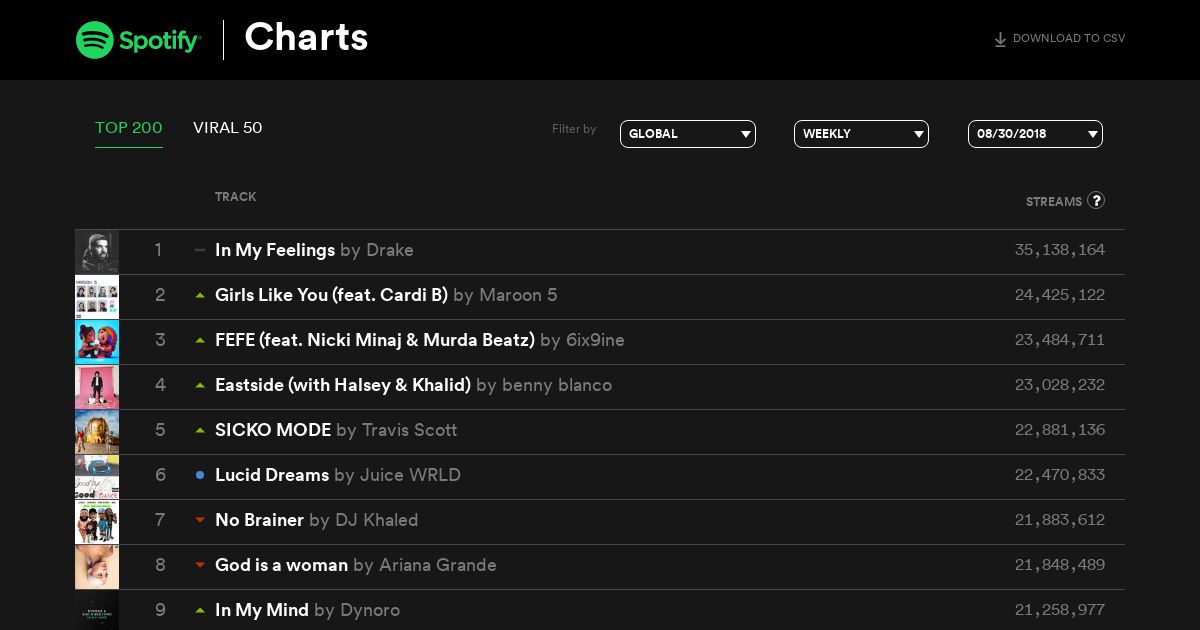Click the green up arrow for Girls Like You
Image resolution: width=1200 pixels, height=630 pixels.
point(200,295)
